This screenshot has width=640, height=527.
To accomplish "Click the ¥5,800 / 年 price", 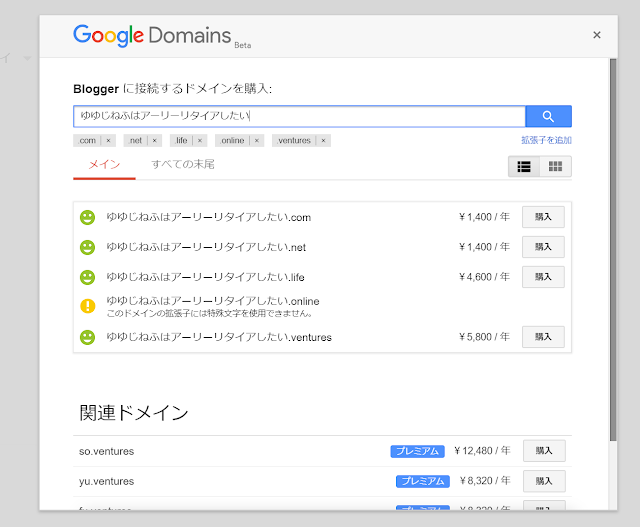I will (x=484, y=337).
